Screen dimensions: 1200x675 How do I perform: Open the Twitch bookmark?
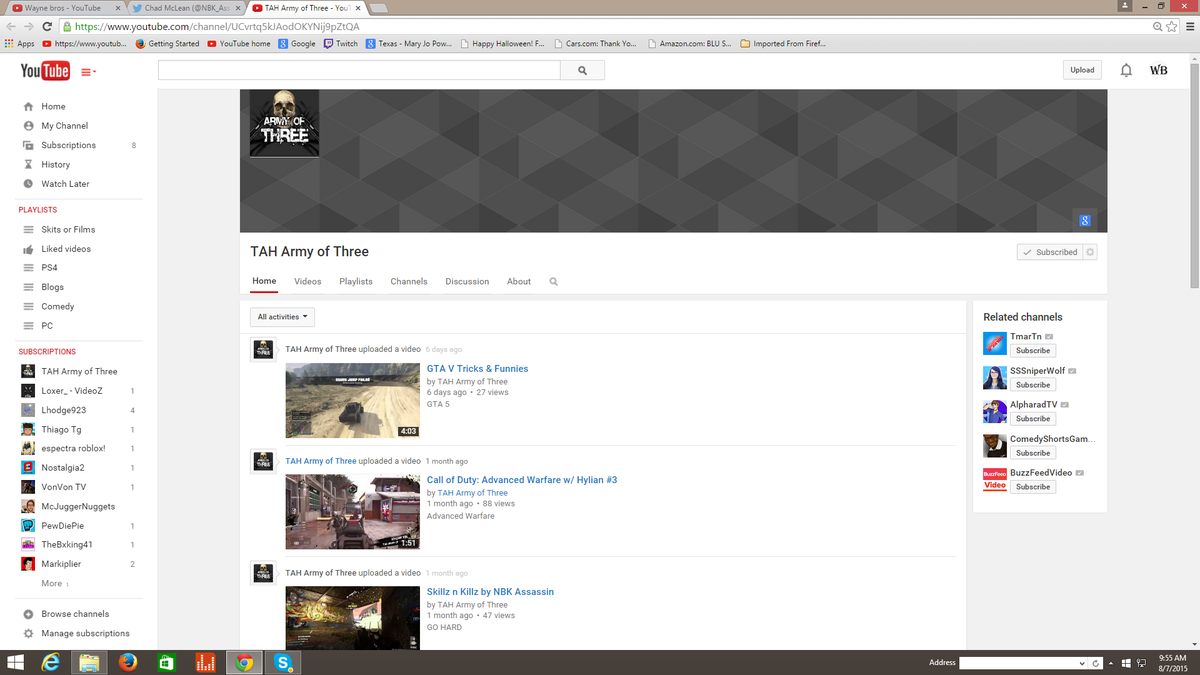click(x=341, y=44)
